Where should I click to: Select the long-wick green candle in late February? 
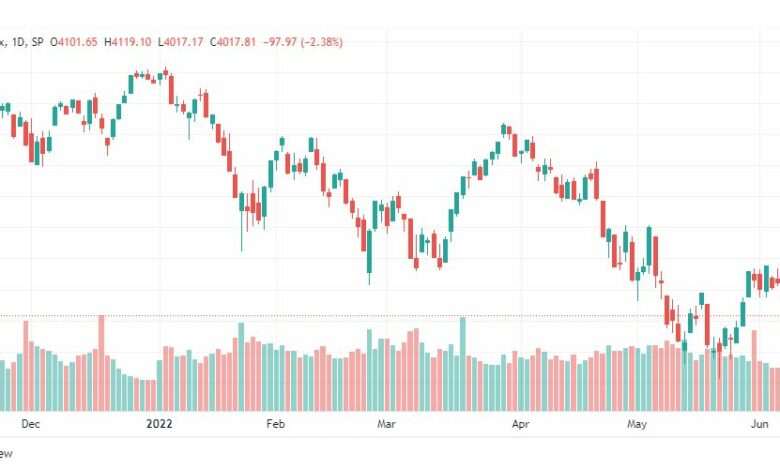click(x=370, y=257)
